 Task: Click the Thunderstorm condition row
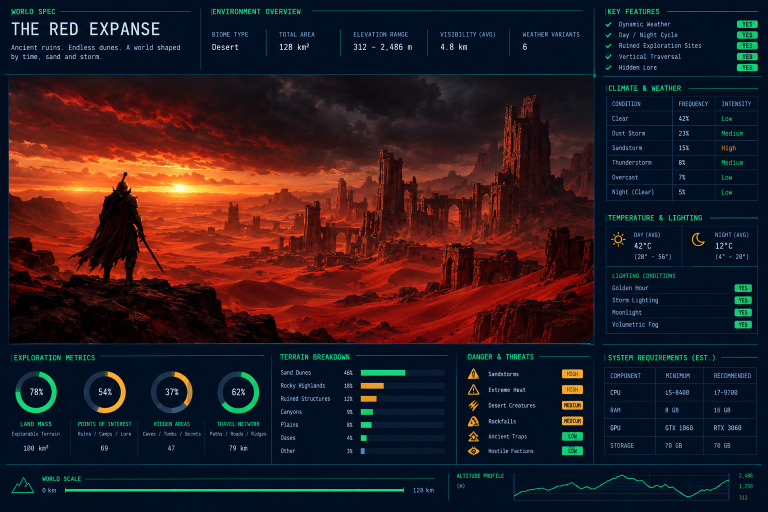click(x=681, y=163)
